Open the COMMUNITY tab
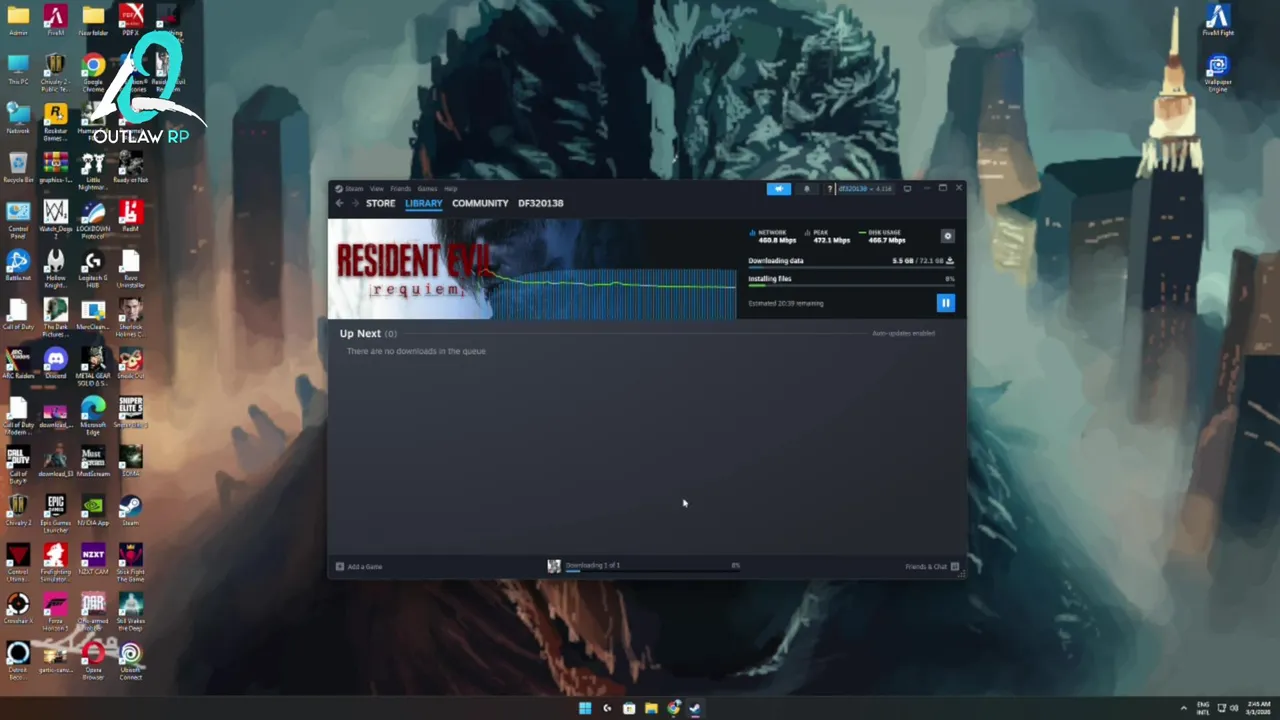The image size is (1280, 720). pos(480,203)
